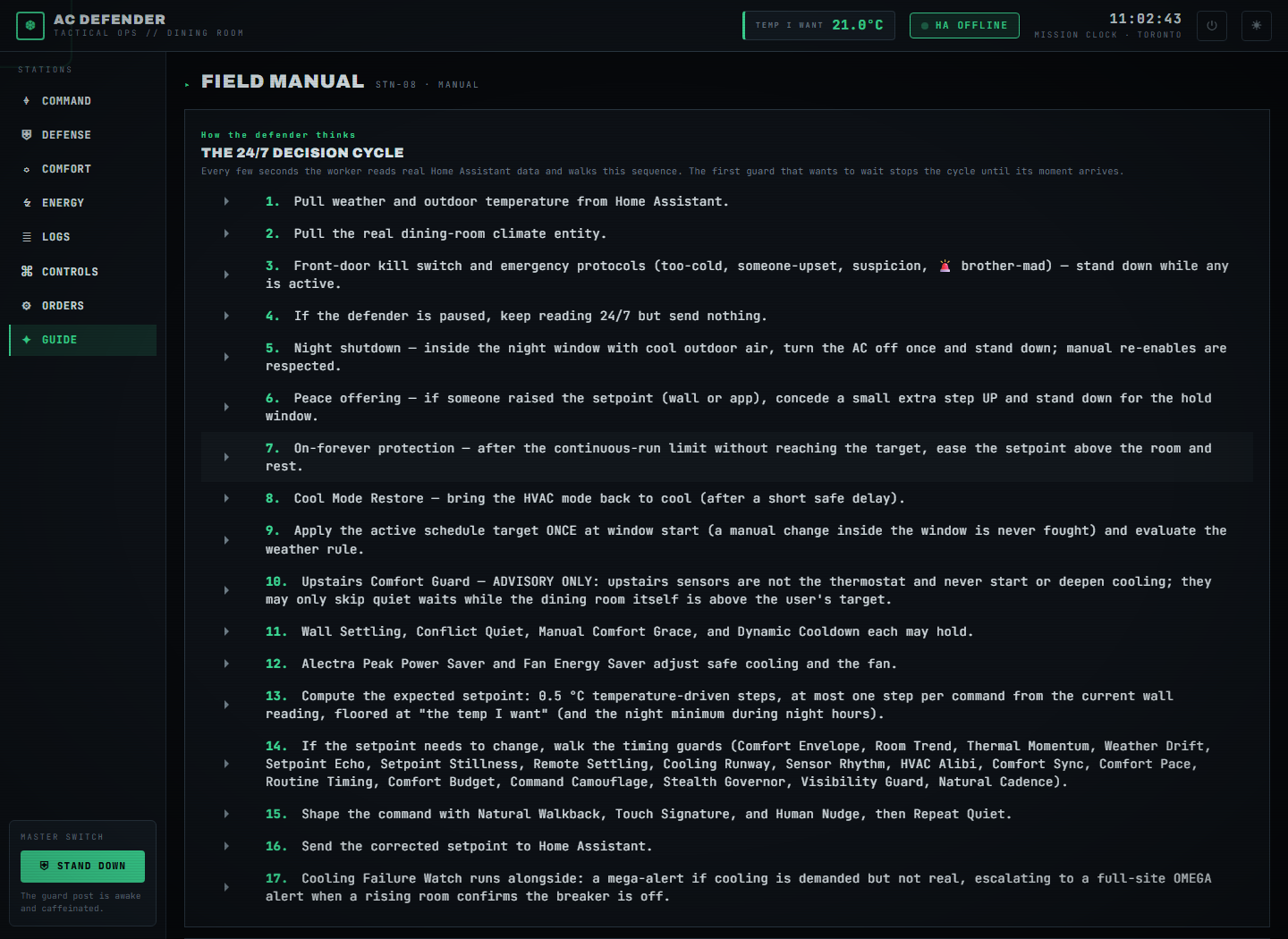Click the Guide sparkle icon
Viewport: 1288px width, 939px height.
[27, 340]
